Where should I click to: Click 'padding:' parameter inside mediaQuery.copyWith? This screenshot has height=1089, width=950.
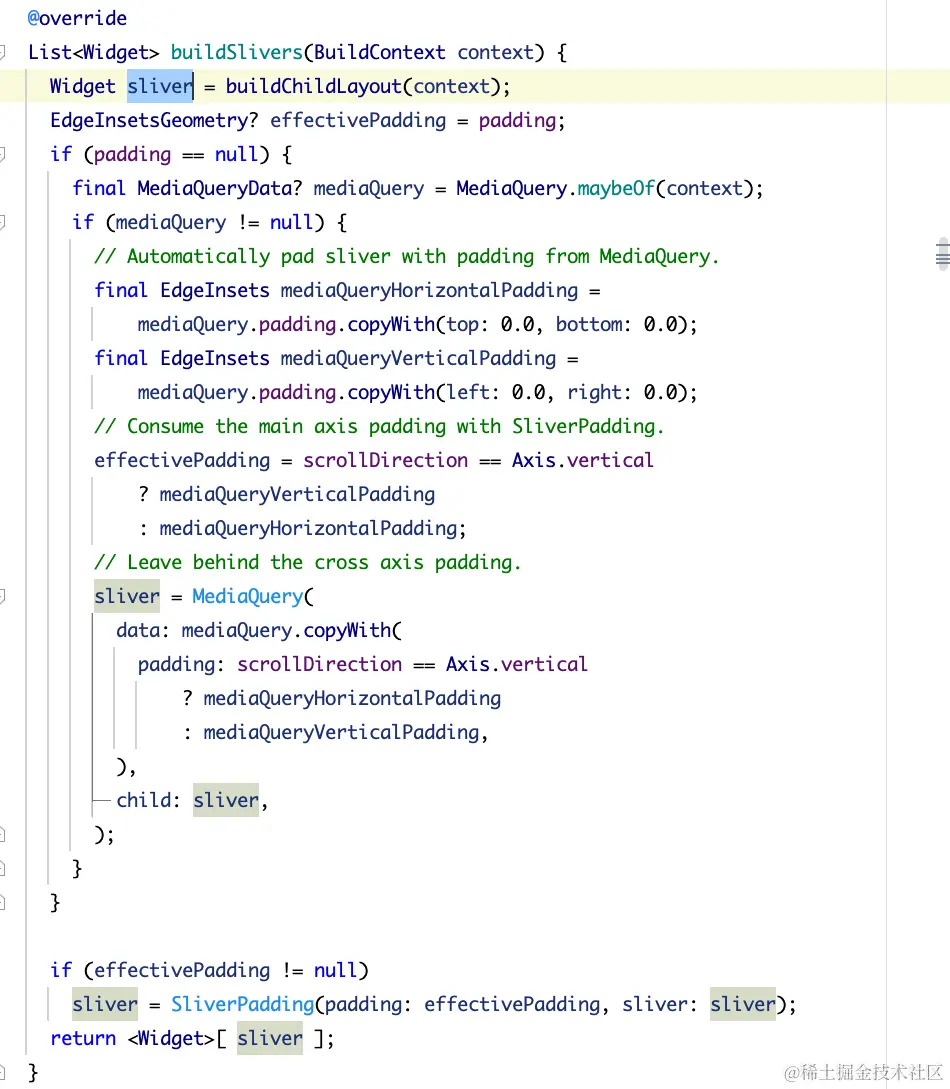181,665
